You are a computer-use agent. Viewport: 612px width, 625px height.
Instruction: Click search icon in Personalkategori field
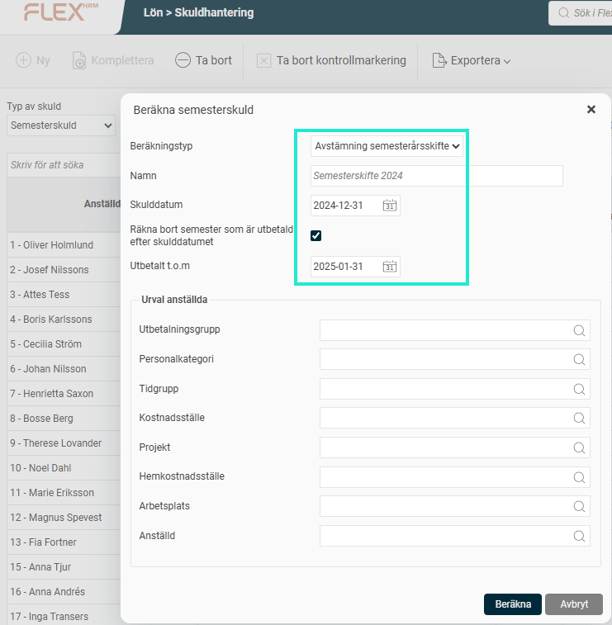click(x=579, y=359)
